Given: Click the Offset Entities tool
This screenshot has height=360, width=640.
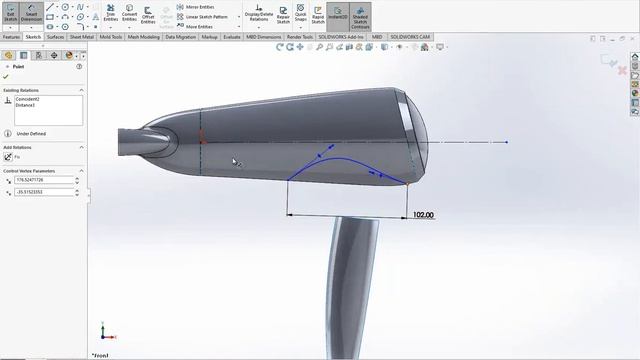Looking at the screenshot, I should tap(148, 16).
